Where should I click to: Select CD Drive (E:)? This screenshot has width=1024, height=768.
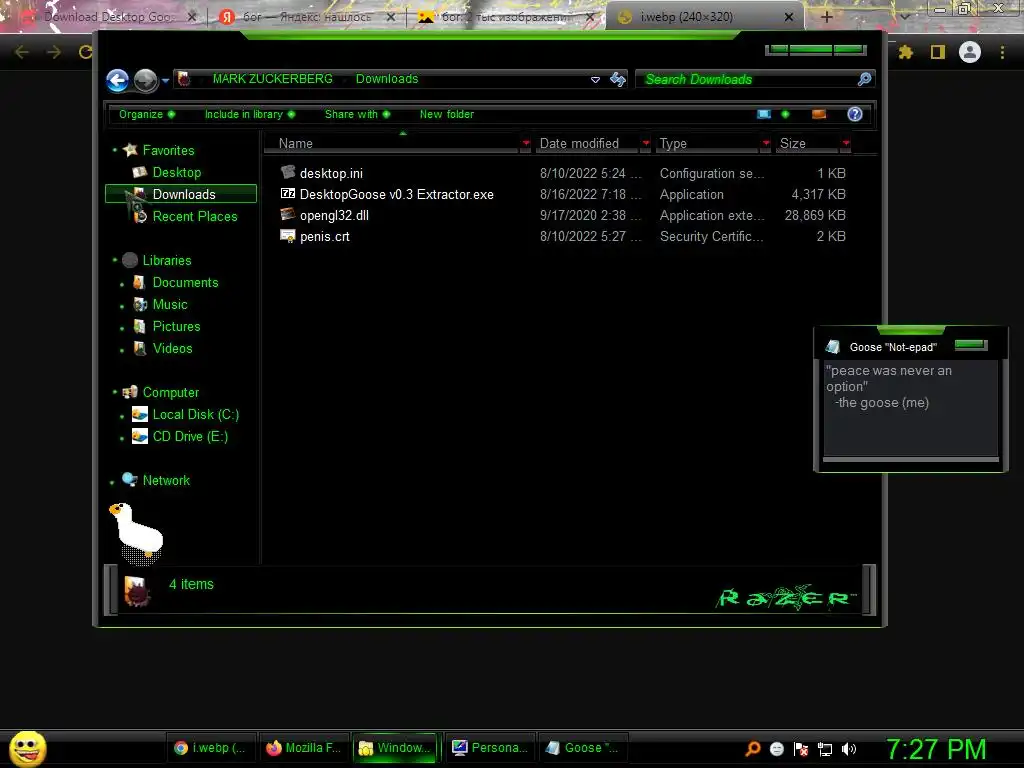(190, 436)
